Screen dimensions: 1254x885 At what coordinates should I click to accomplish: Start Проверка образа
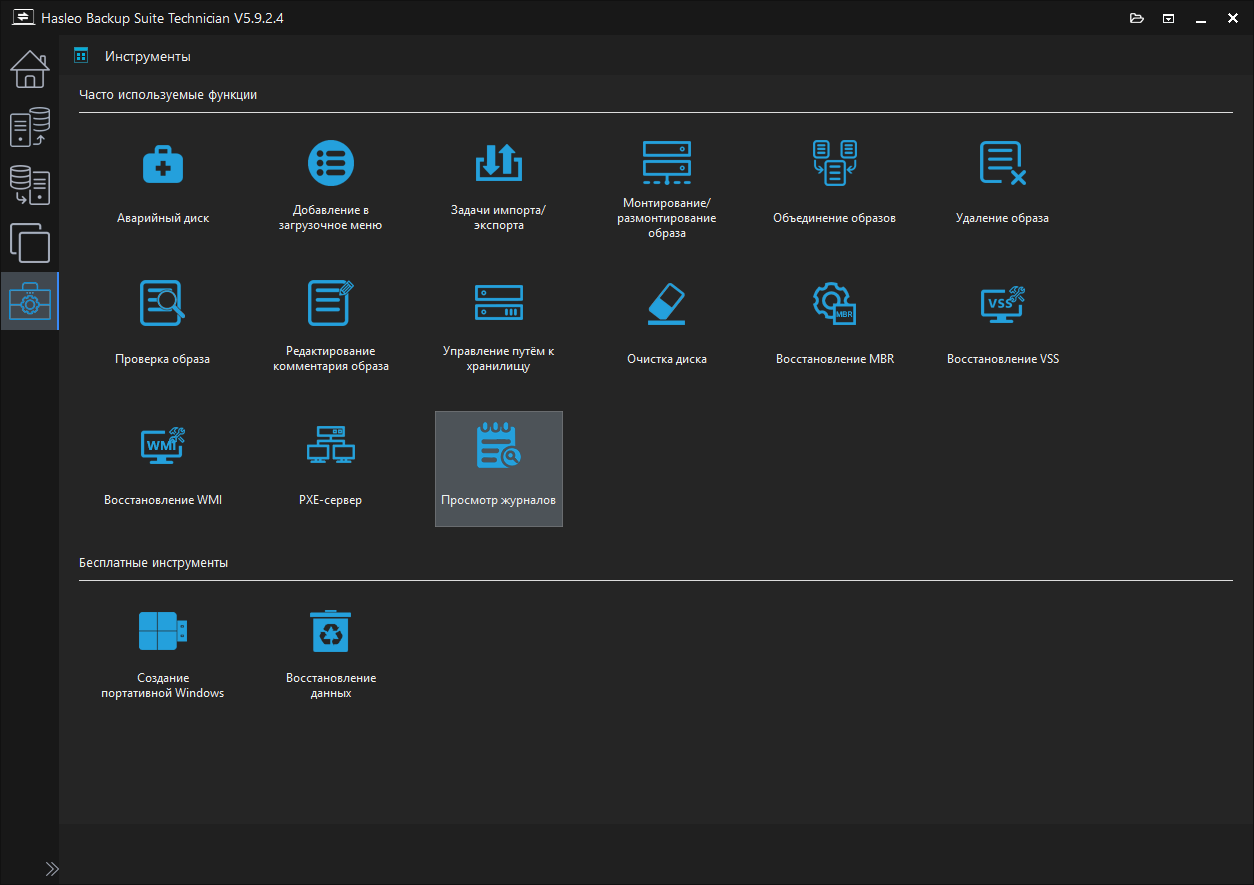pos(163,324)
